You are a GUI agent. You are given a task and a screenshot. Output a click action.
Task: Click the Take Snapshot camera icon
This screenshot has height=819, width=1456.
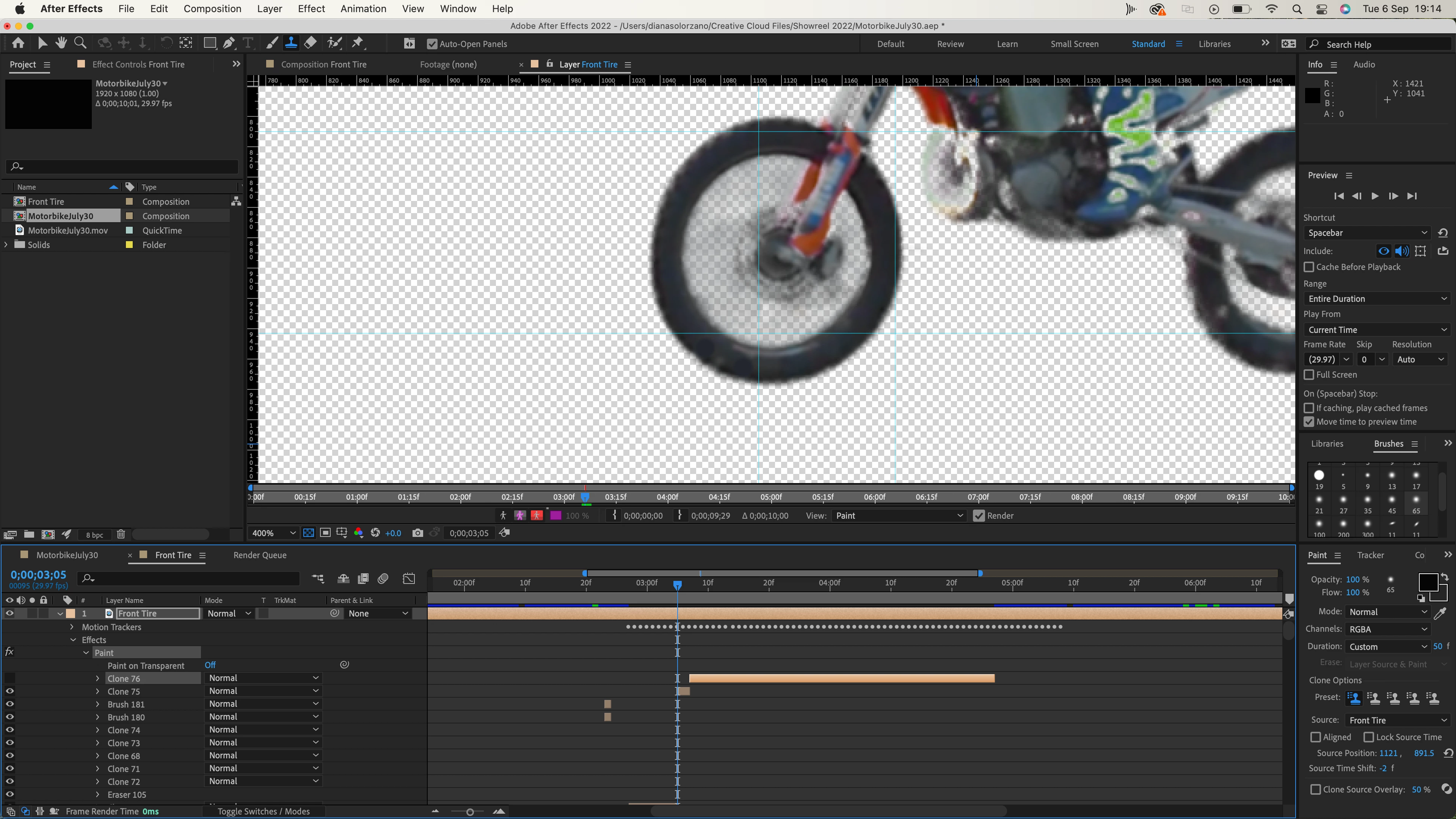tap(417, 533)
